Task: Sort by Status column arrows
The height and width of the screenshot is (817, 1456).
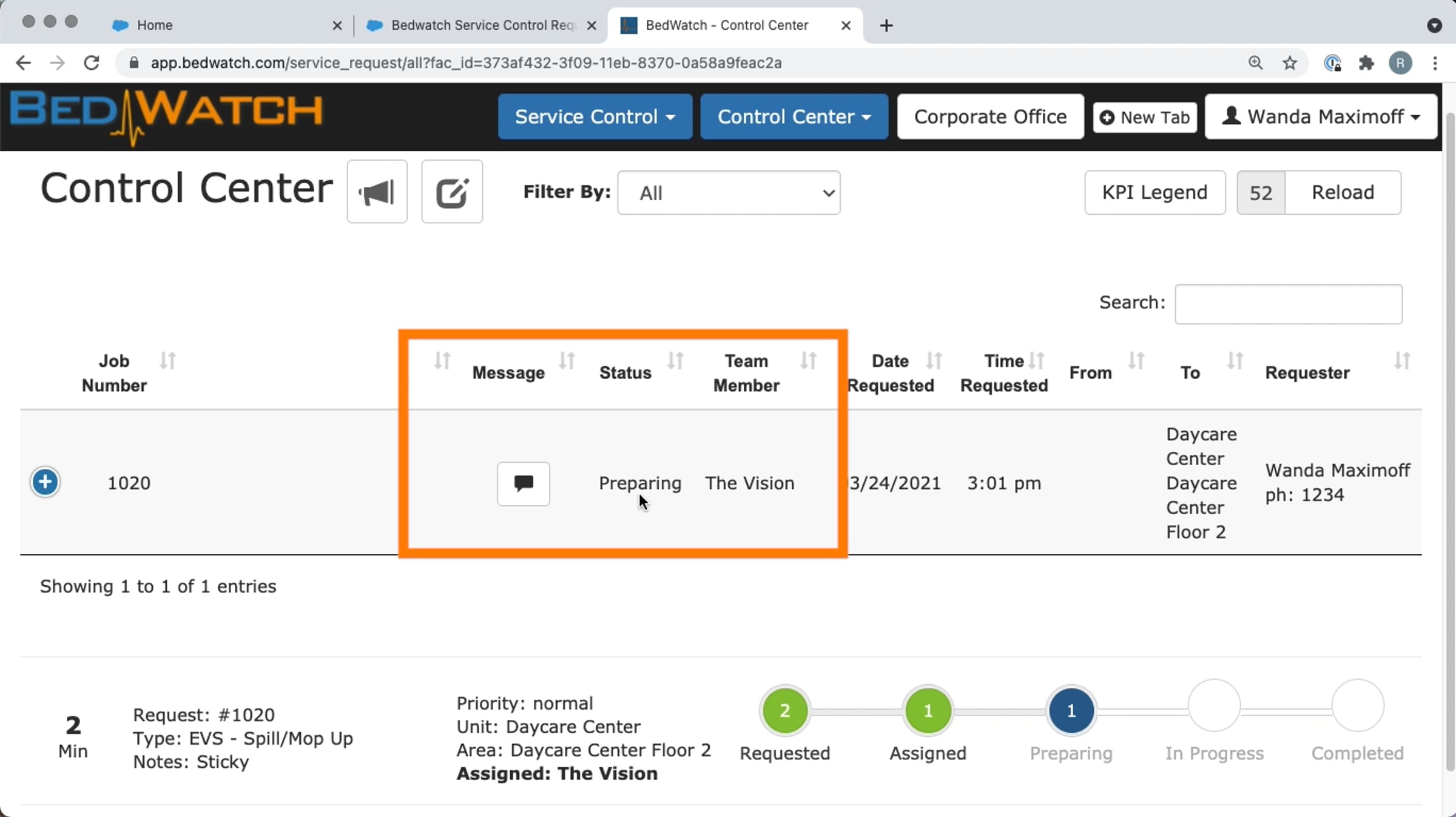Action: (x=675, y=360)
